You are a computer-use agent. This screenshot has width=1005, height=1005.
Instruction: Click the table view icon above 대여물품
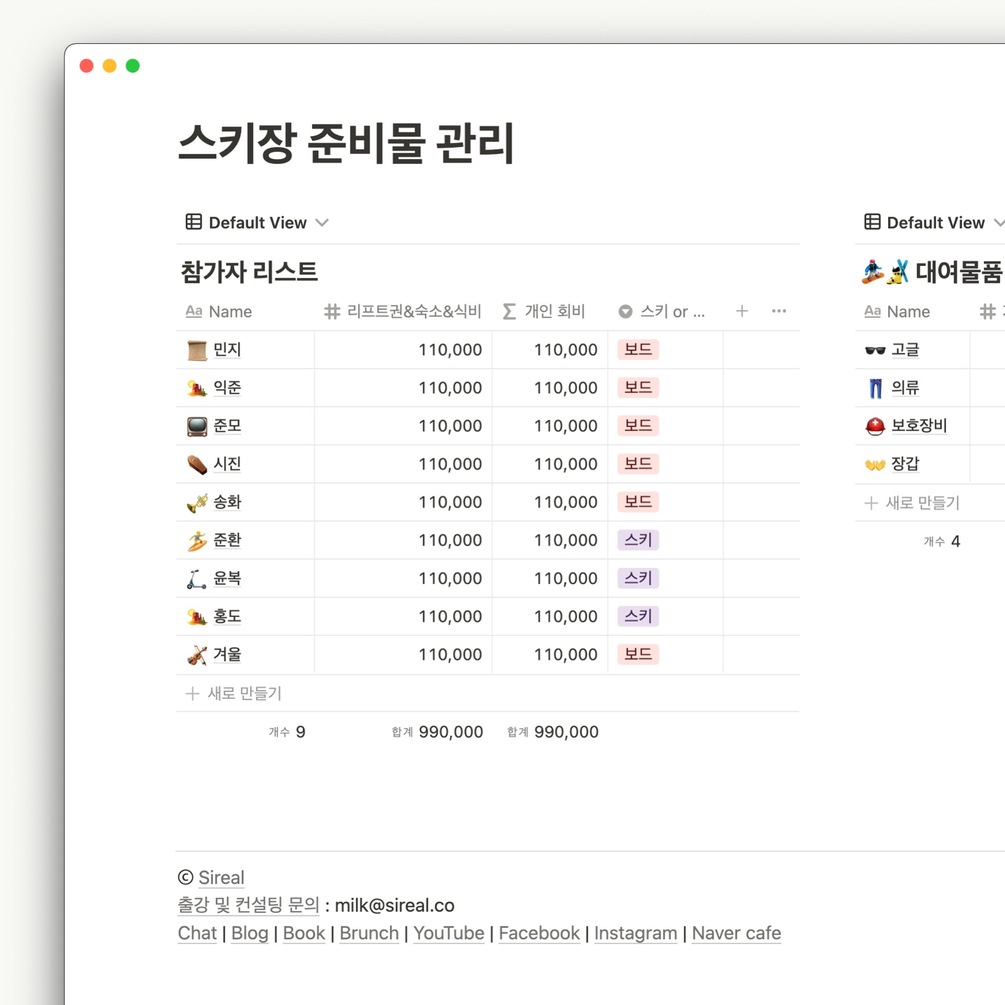pyautogui.click(x=872, y=222)
